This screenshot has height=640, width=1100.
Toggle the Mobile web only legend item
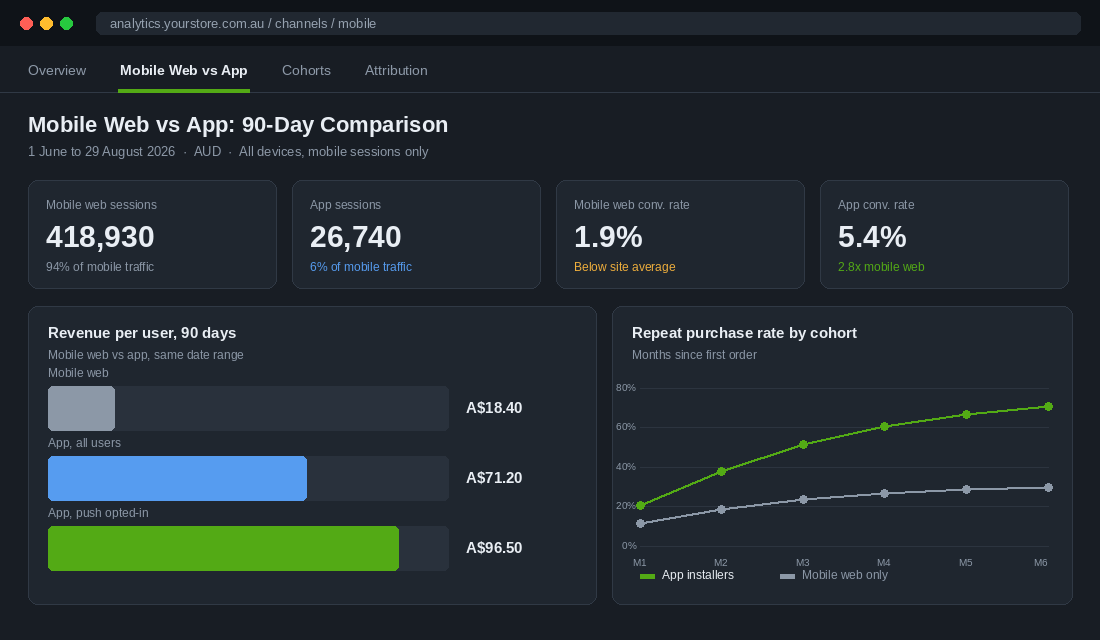click(833, 575)
